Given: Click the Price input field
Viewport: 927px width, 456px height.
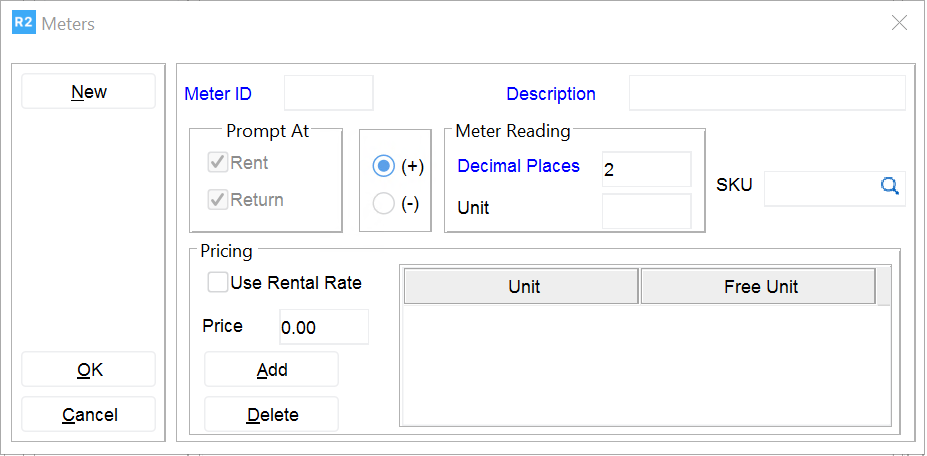Looking at the screenshot, I should pyautogui.click(x=323, y=327).
